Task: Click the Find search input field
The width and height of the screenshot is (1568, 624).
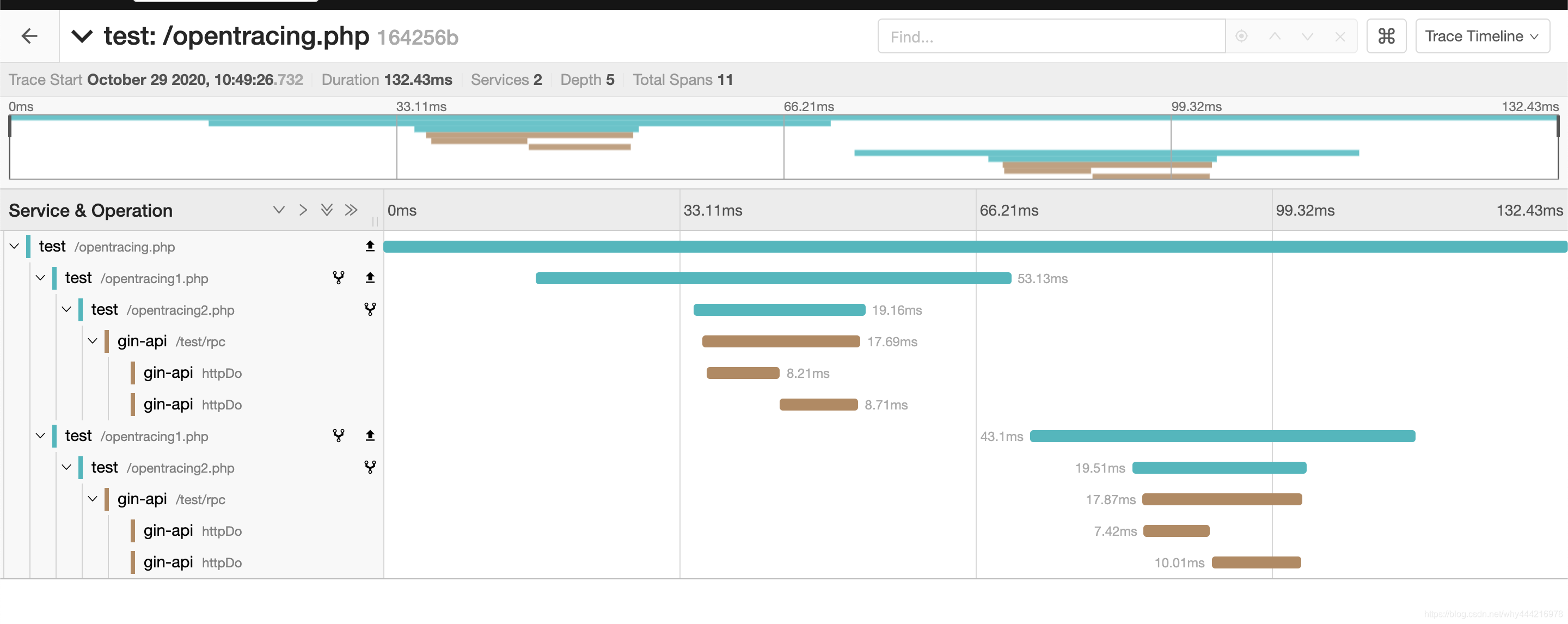Action: click(1051, 36)
